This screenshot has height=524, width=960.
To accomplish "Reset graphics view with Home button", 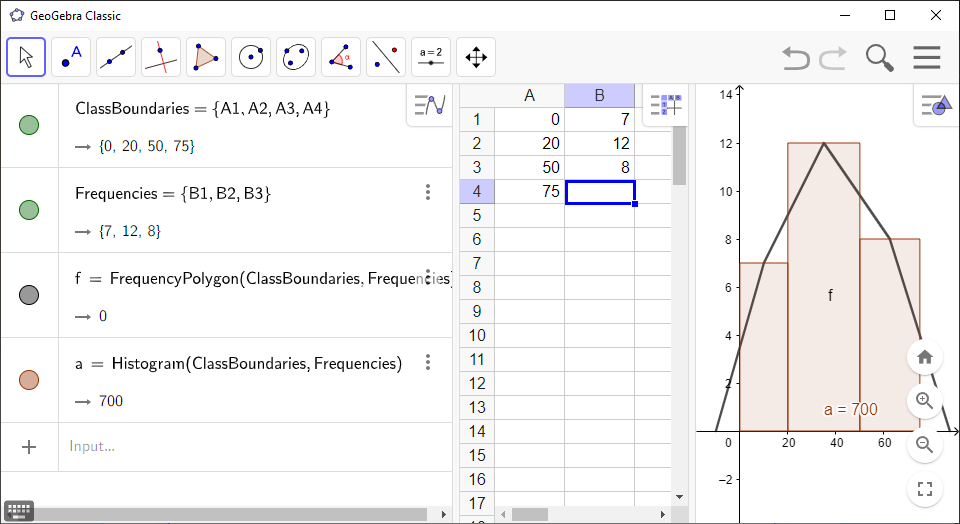I will (x=925, y=357).
